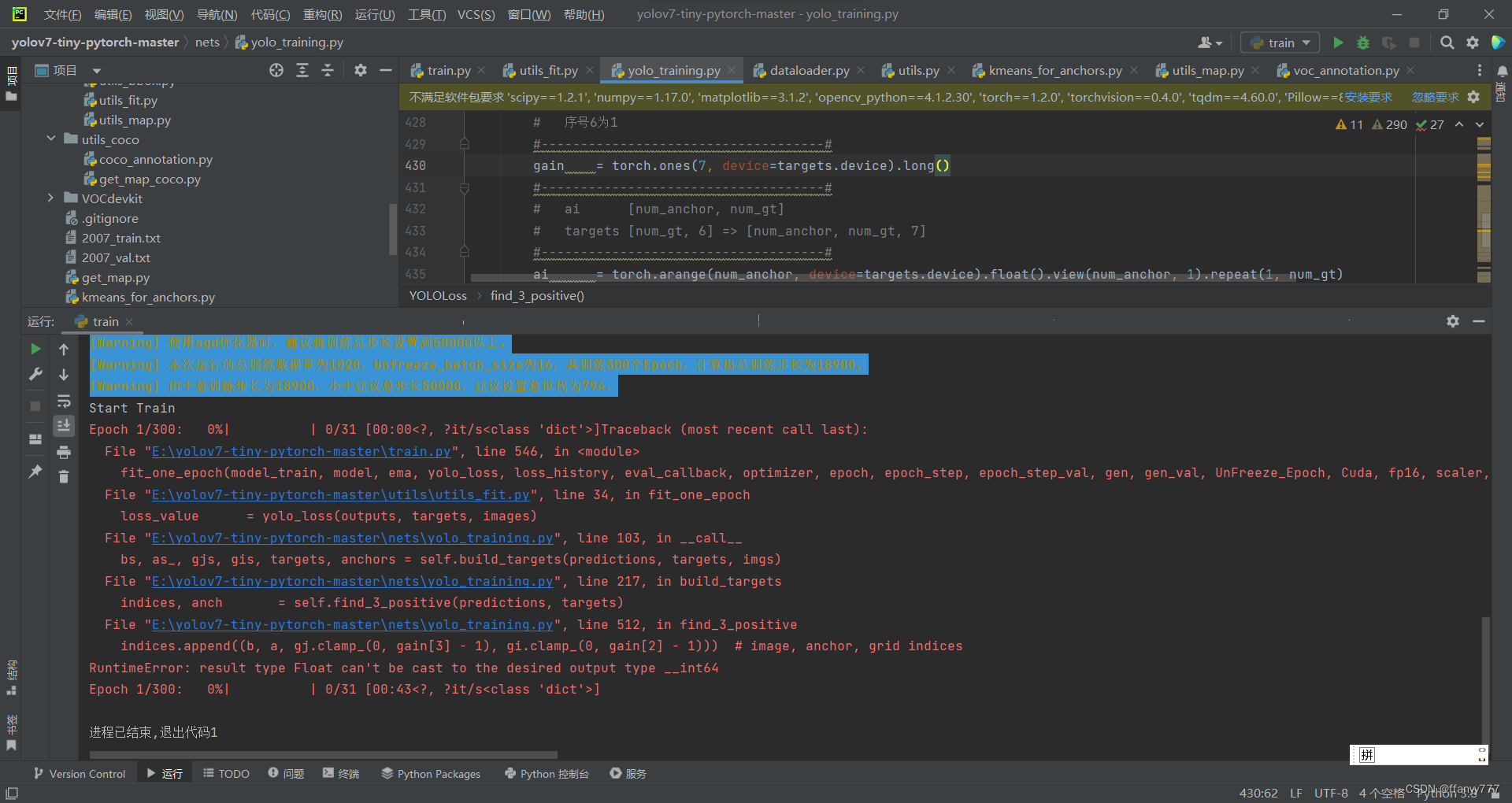
Task: Open the VCS(S) menu
Action: pos(476,14)
